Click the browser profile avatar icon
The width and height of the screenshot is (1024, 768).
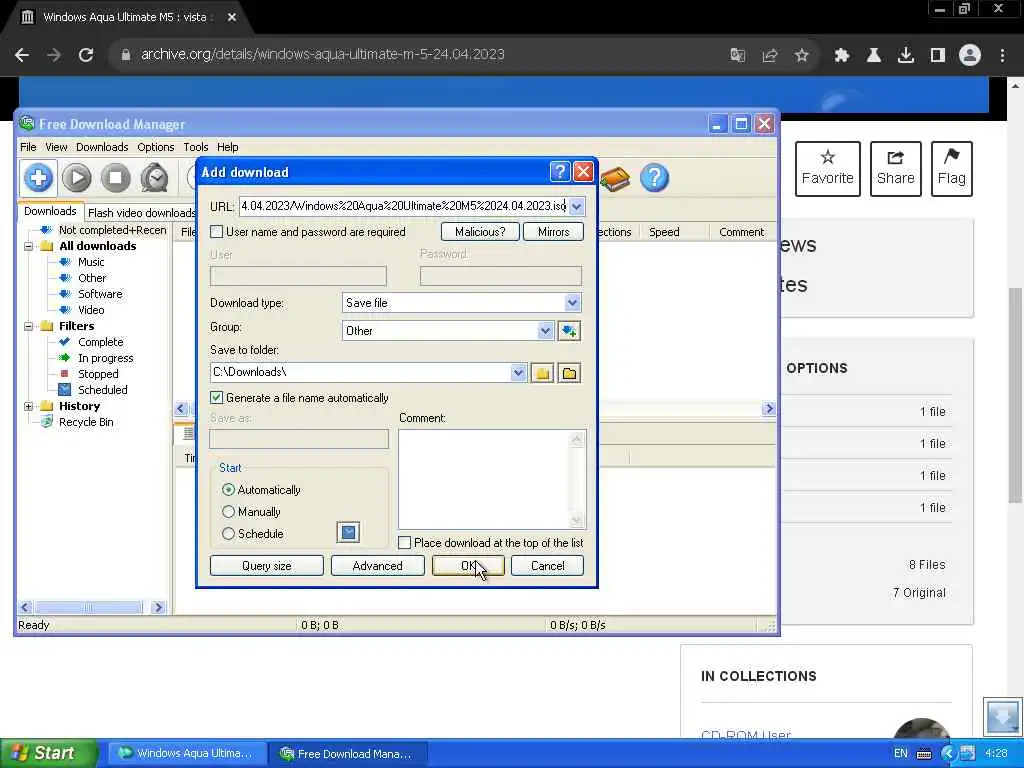tap(970, 55)
